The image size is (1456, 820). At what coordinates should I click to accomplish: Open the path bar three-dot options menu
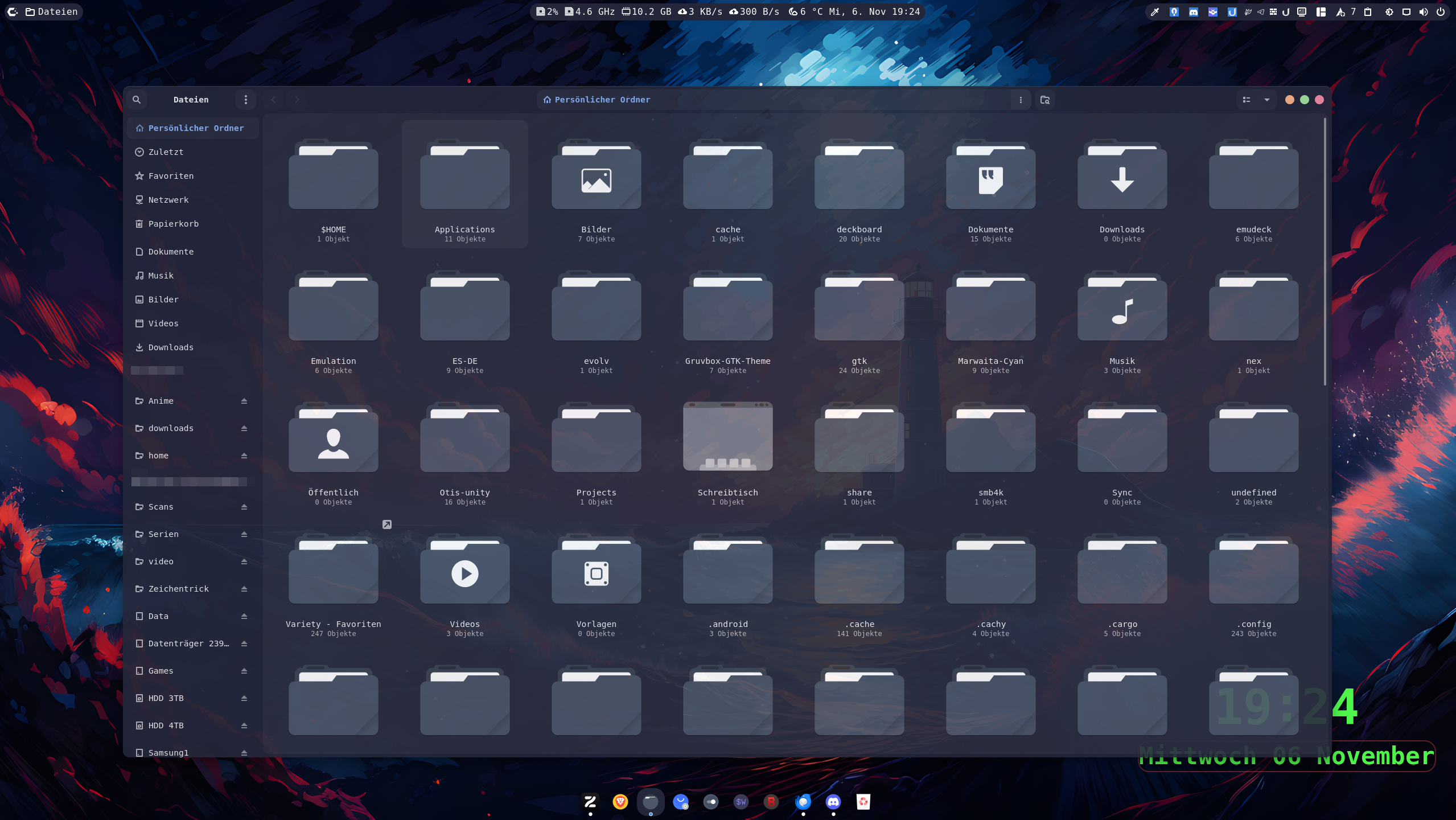coord(1021,100)
